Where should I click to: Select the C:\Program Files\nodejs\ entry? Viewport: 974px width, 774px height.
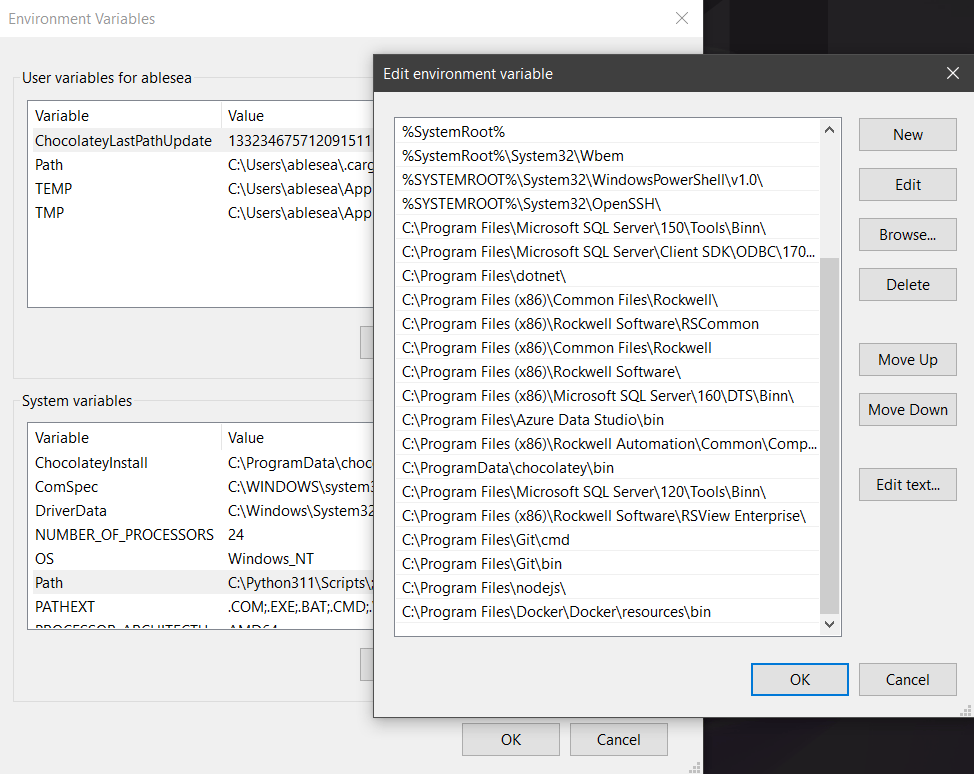[608, 588]
